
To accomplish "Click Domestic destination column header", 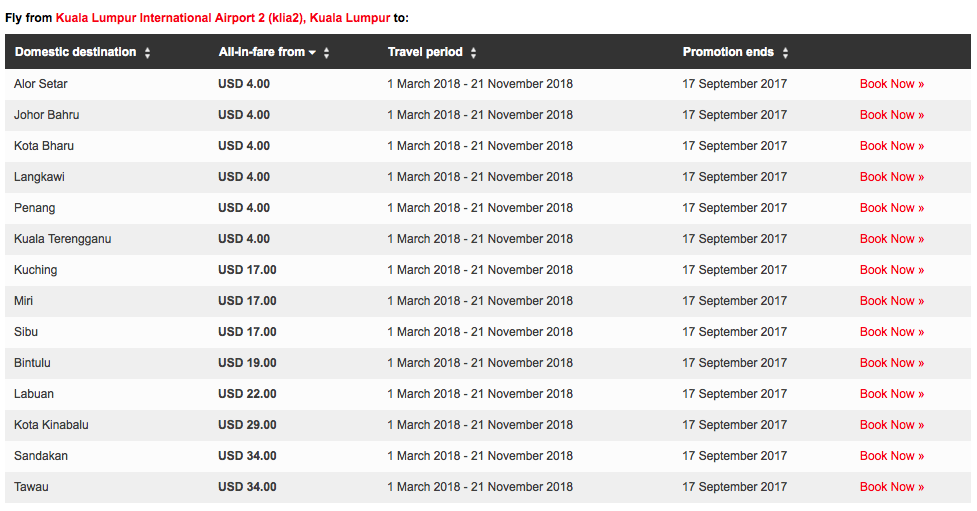I will coord(75,52).
